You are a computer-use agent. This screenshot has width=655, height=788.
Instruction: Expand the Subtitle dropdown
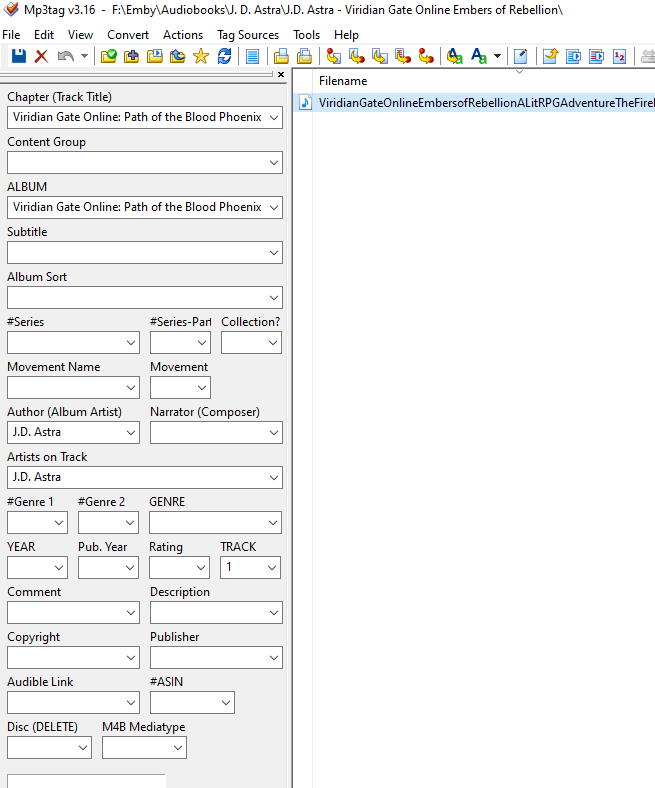pos(274,253)
